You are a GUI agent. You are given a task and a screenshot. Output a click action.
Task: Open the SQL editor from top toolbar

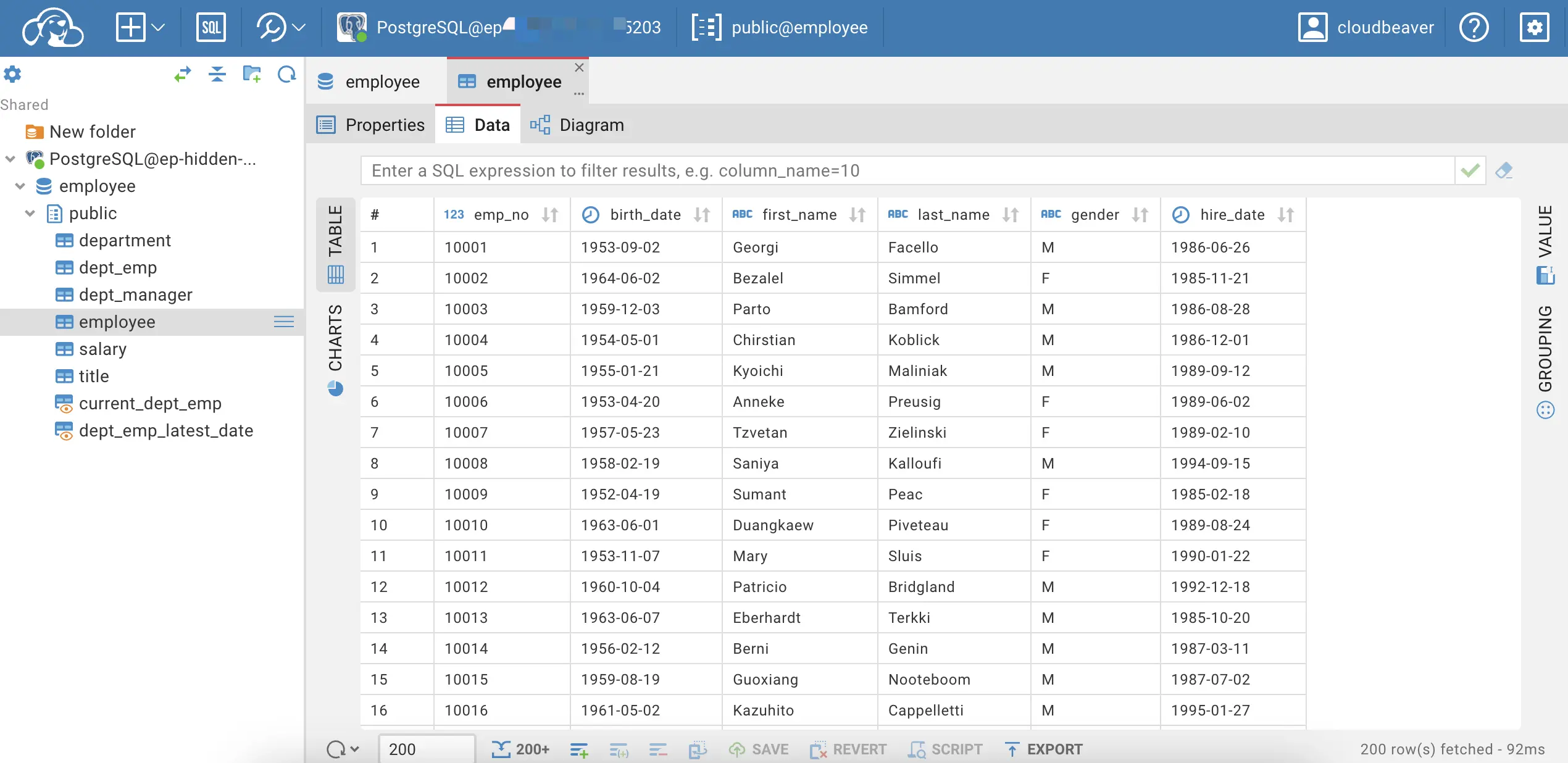click(211, 28)
